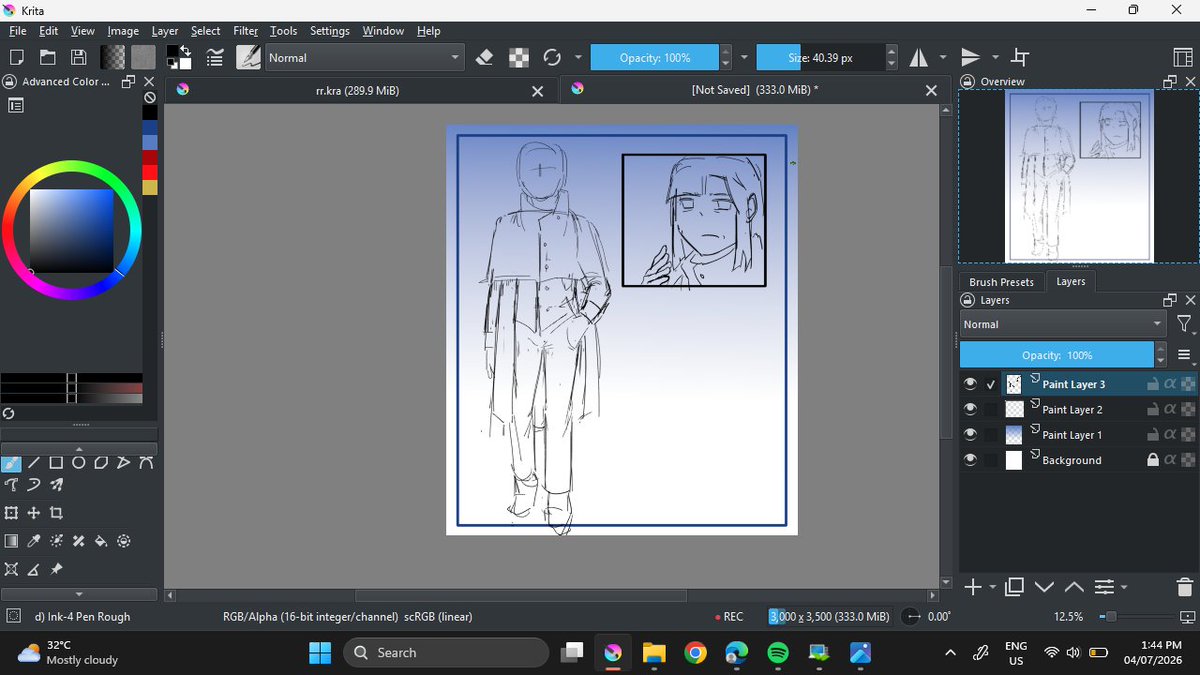The image size is (1200, 675).
Task: Delete the layer with the trash icon
Action: pos(1184,587)
